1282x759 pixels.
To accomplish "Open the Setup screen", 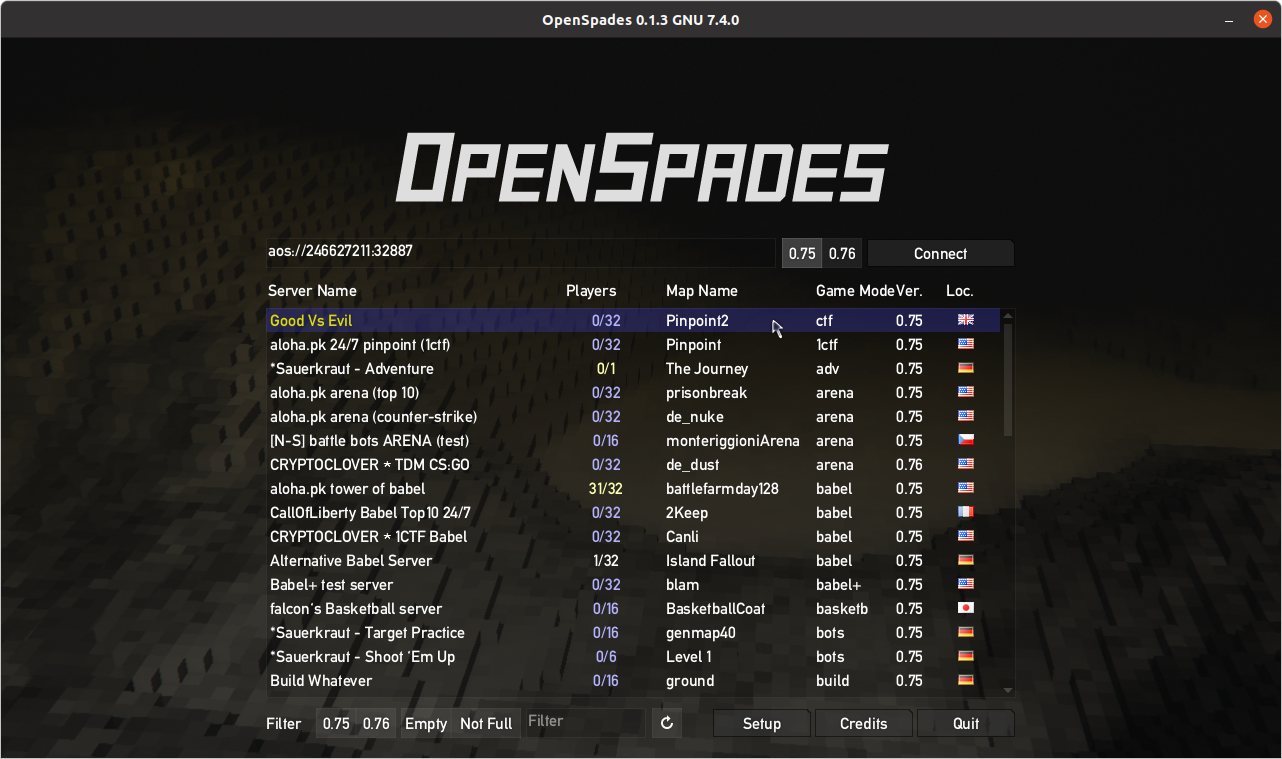I will click(x=762, y=723).
